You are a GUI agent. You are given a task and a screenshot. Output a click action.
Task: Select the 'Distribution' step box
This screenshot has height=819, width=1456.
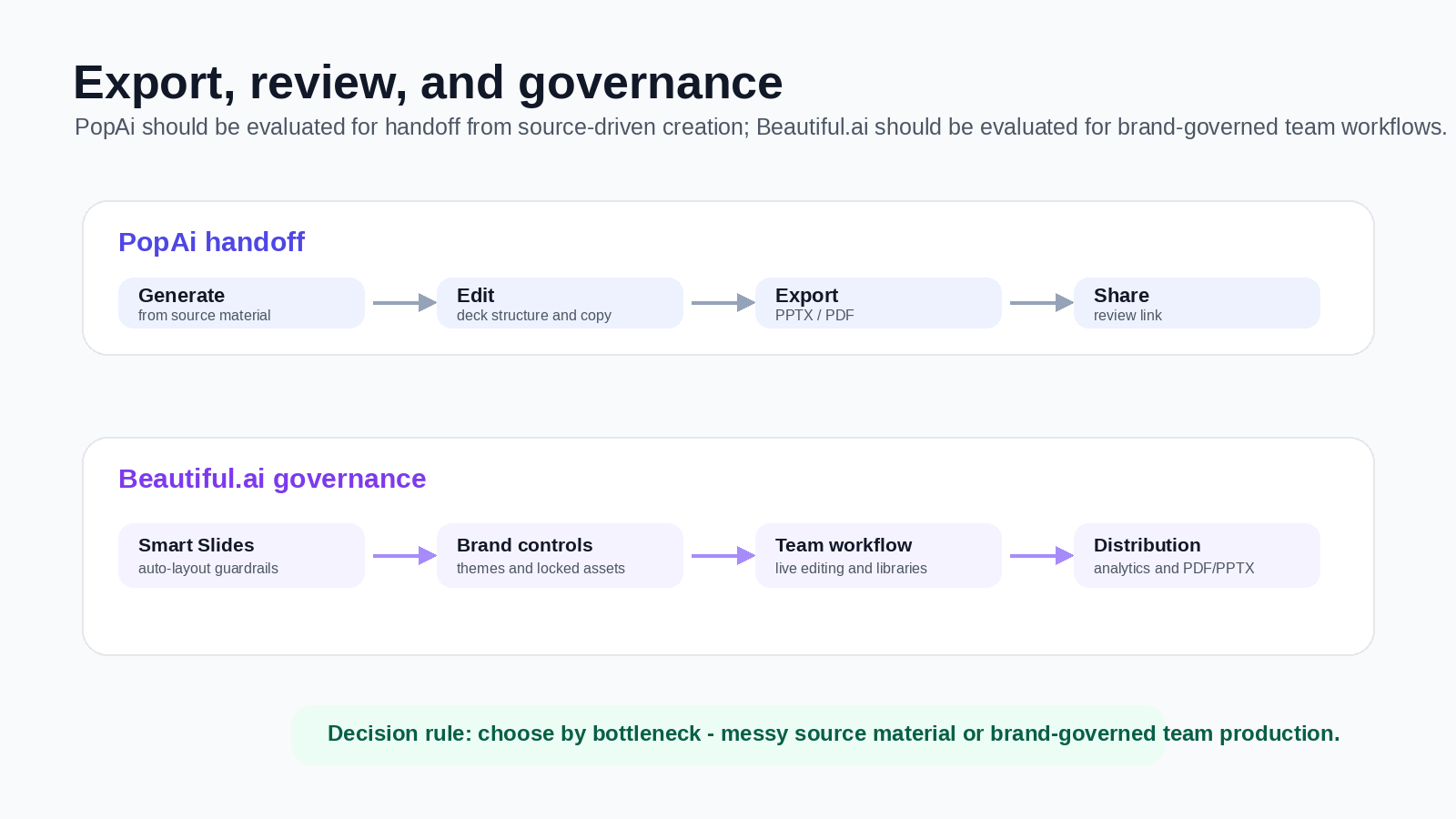point(1197,555)
